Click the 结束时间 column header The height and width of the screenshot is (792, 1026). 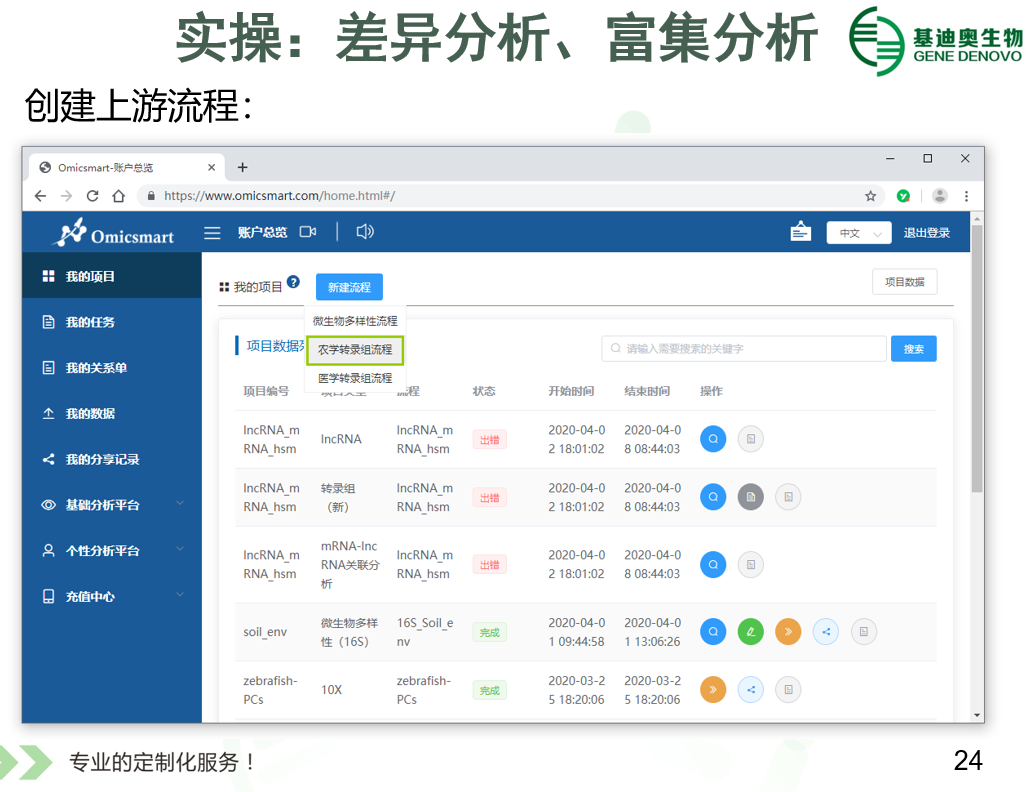point(647,391)
